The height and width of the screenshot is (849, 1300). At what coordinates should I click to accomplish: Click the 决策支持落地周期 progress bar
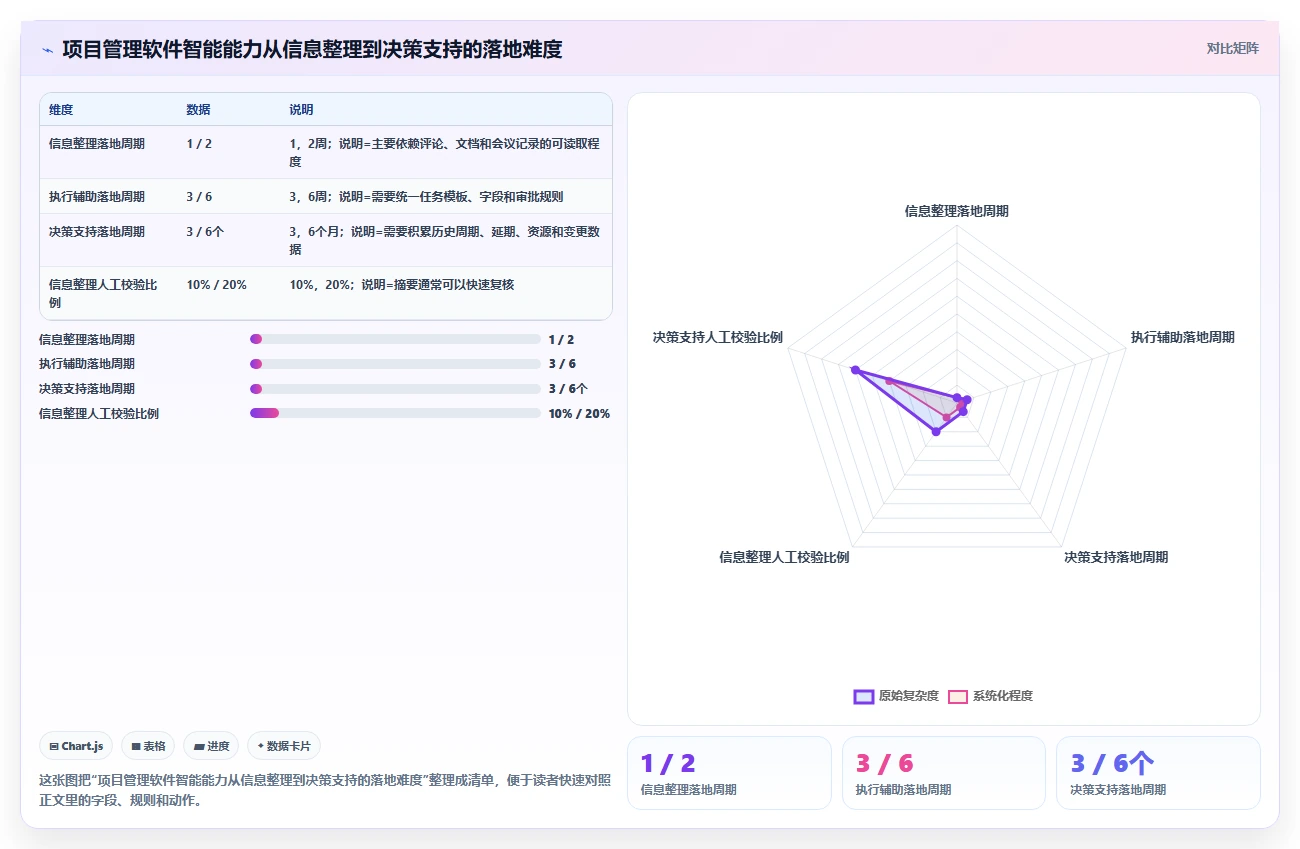tap(395, 389)
